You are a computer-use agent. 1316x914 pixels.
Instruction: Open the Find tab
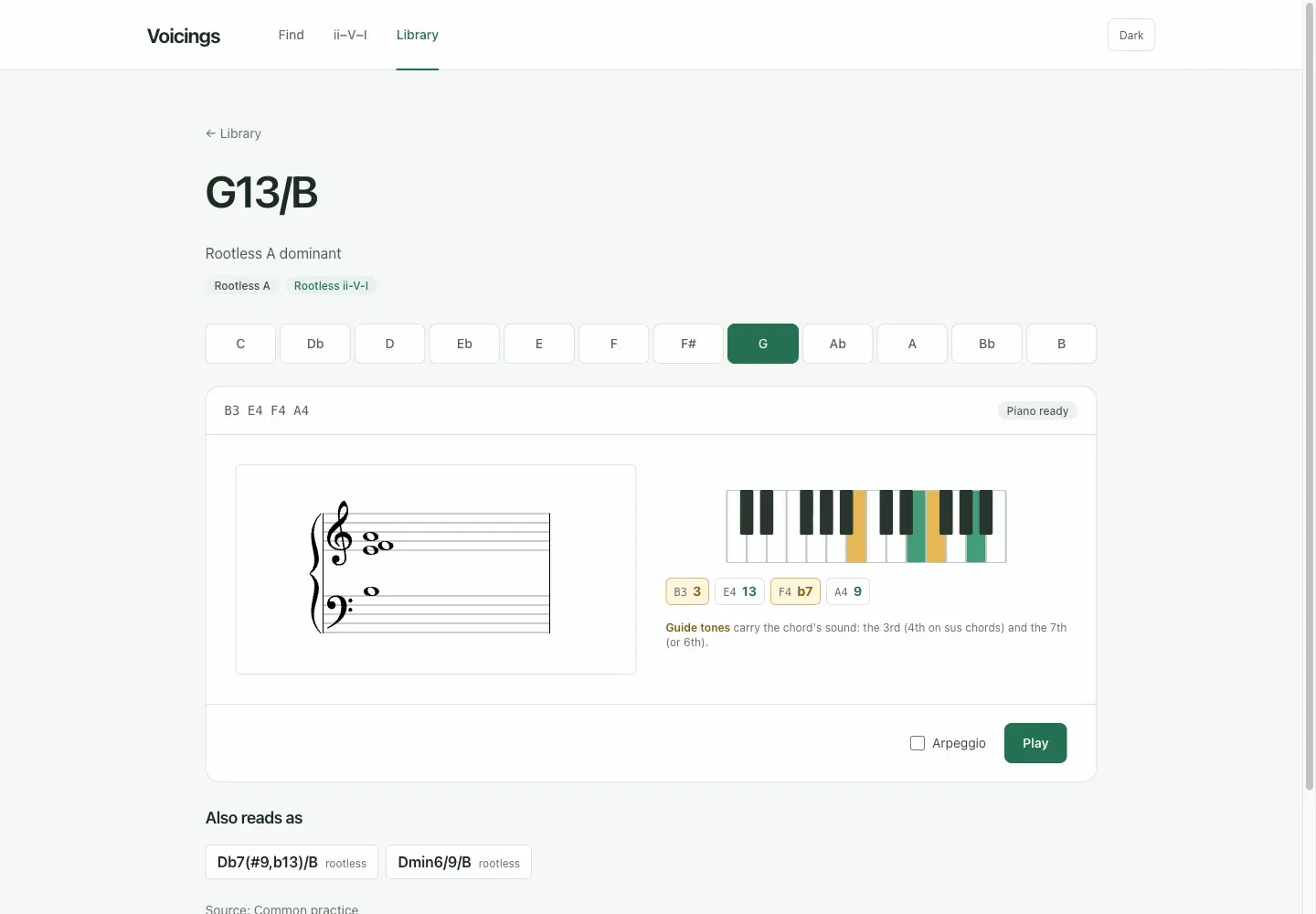coord(291,35)
